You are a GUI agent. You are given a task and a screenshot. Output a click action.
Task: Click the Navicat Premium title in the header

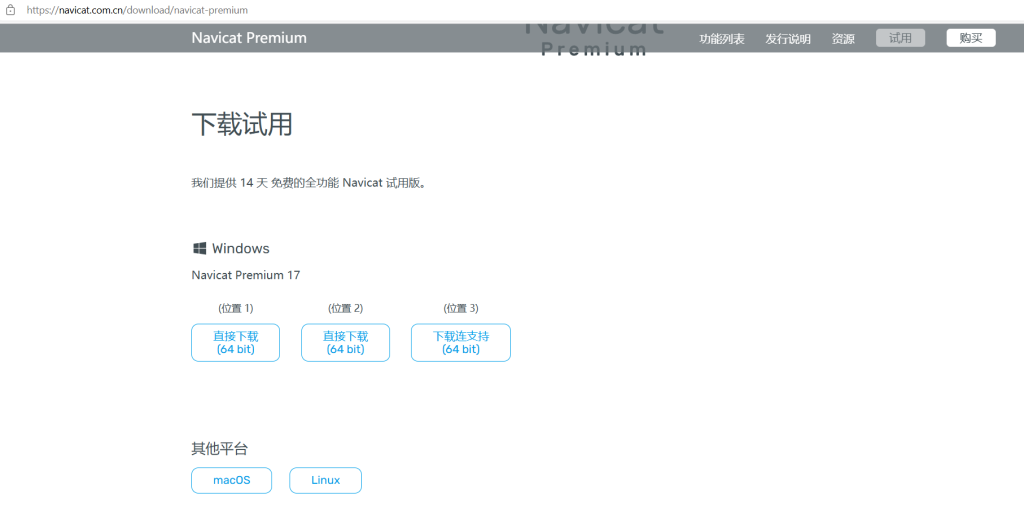(249, 38)
